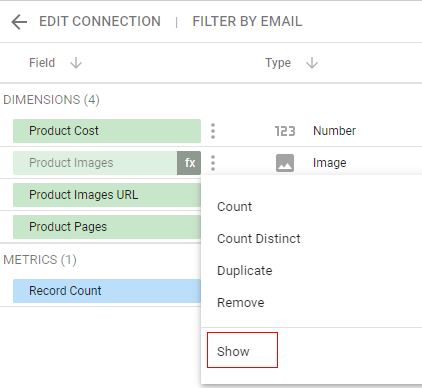Click the DIMENSIONS (4) section label
This screenshot has height=388, width=422.
[51, 100]
